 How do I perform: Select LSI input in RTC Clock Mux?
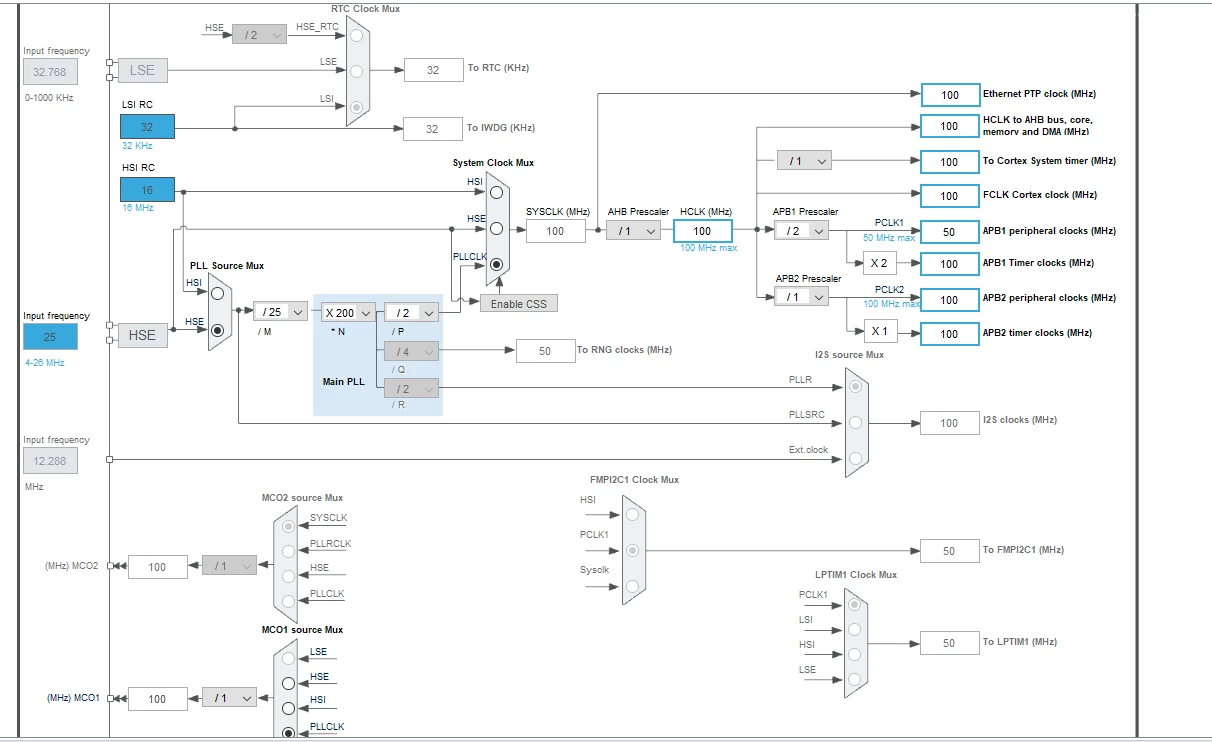(x=356, y=107)
